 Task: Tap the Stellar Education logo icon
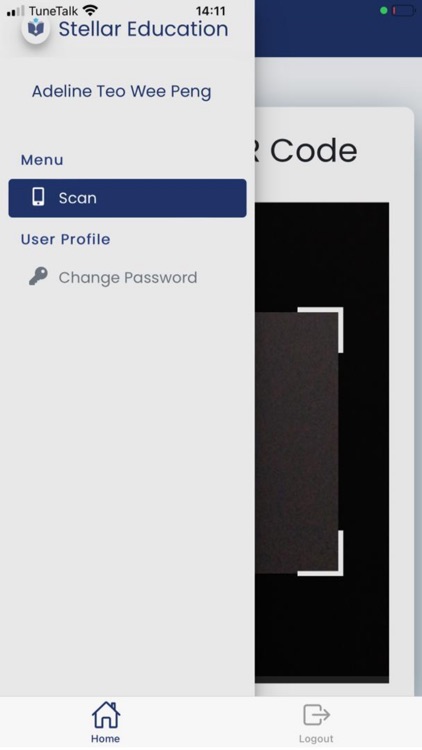(36, 30)
